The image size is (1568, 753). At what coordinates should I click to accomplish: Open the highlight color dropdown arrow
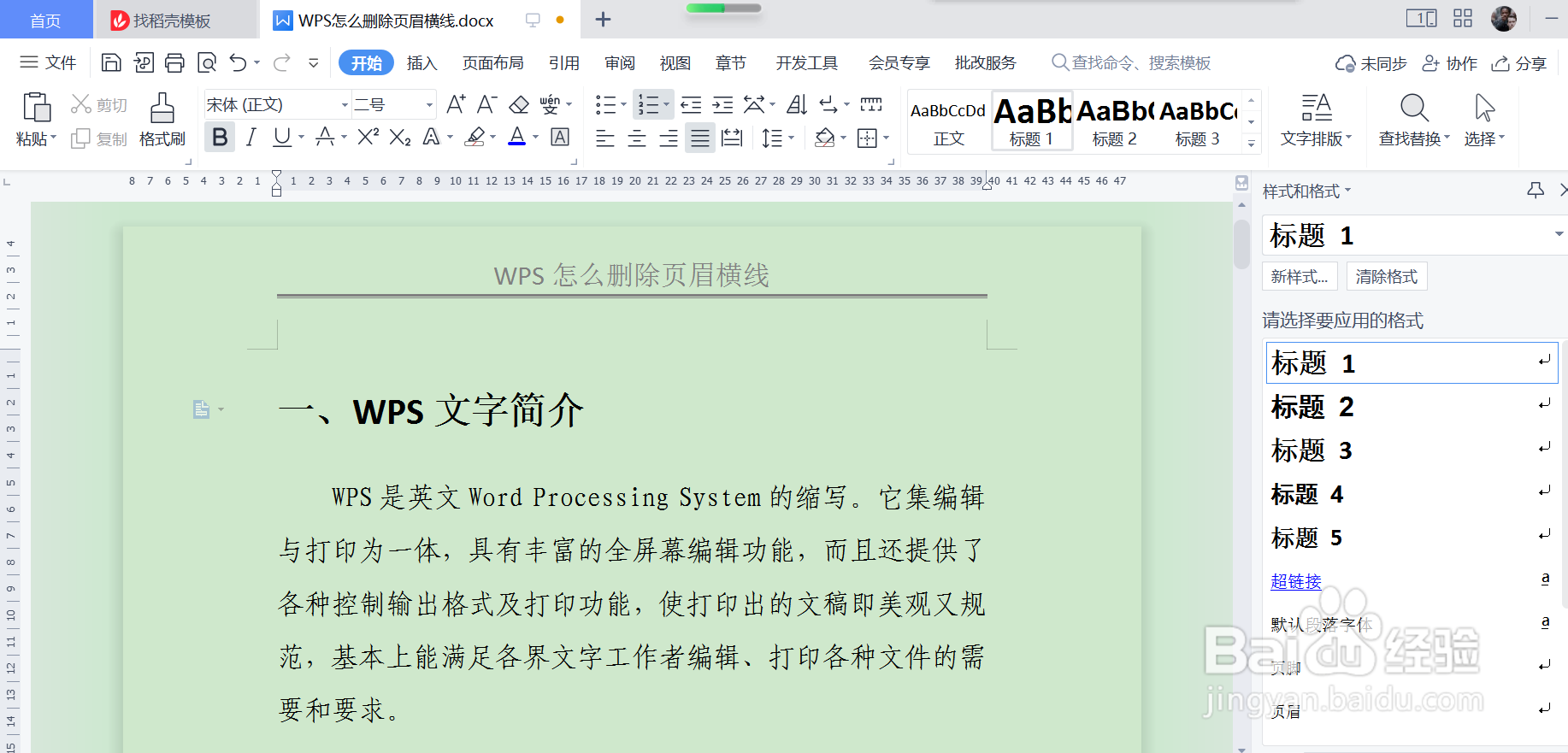tap(492, 137)
